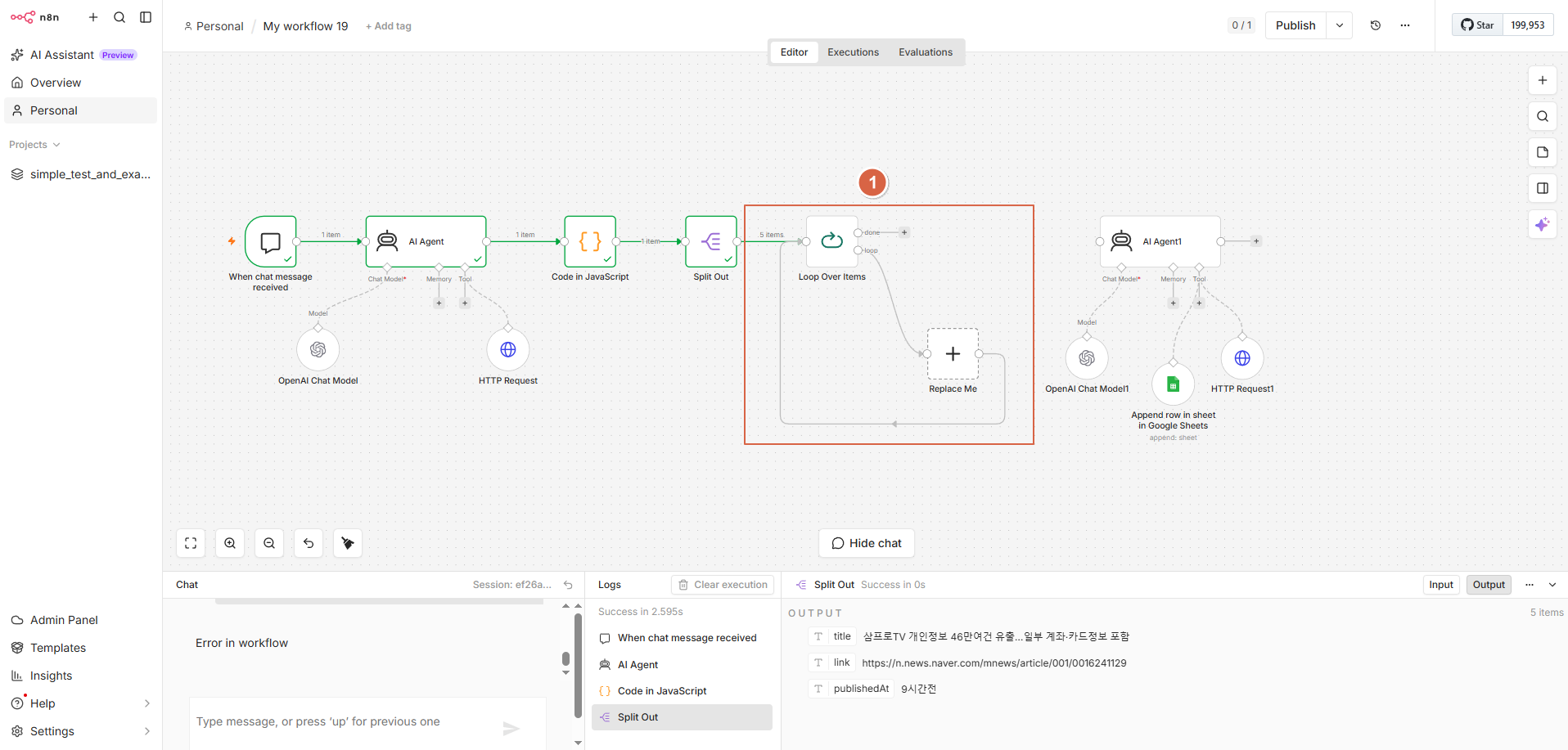Click the Add tag link
Viewport: 1568px width, 750px height.
point(389,26)
